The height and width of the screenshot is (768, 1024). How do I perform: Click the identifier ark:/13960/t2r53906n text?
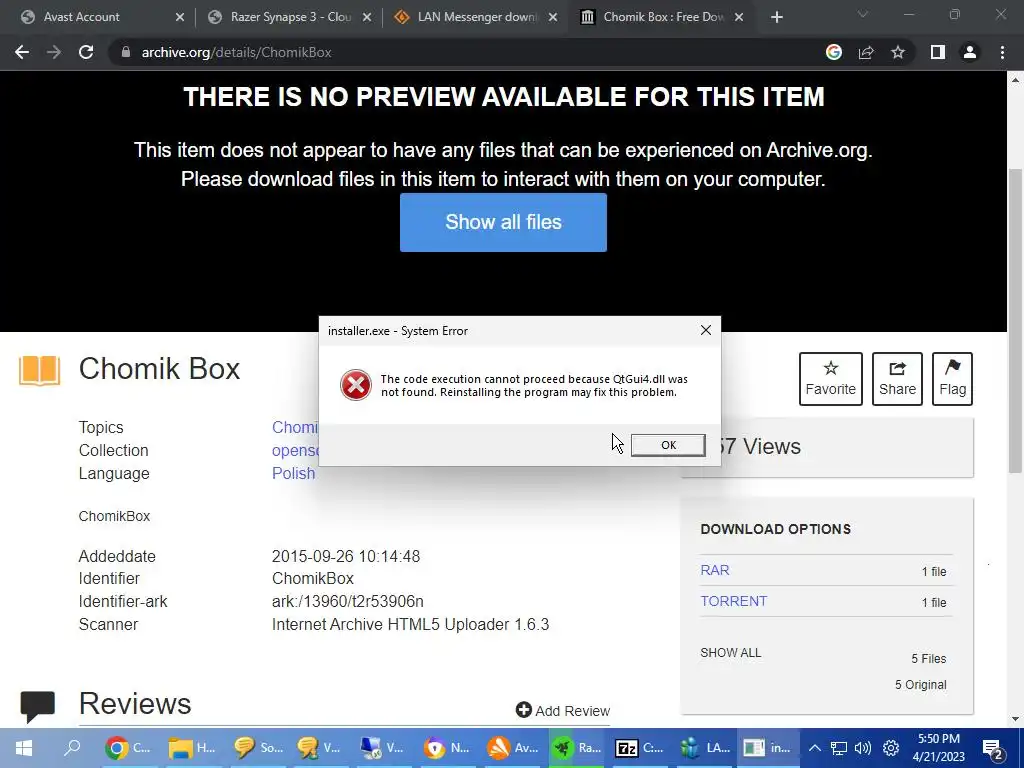(x=347, y=601)
